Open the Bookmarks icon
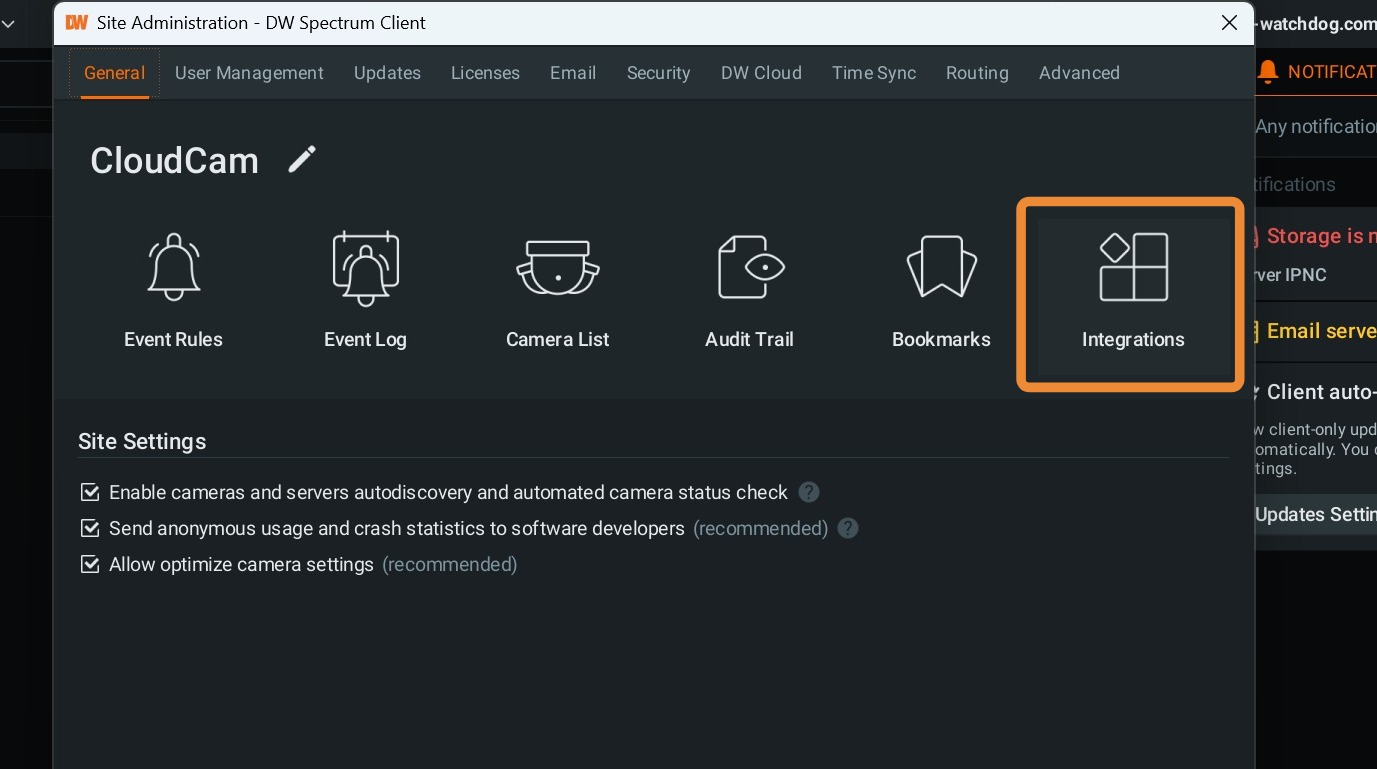The width and height of the screenshot is (1377, 769). coord(941,268)
